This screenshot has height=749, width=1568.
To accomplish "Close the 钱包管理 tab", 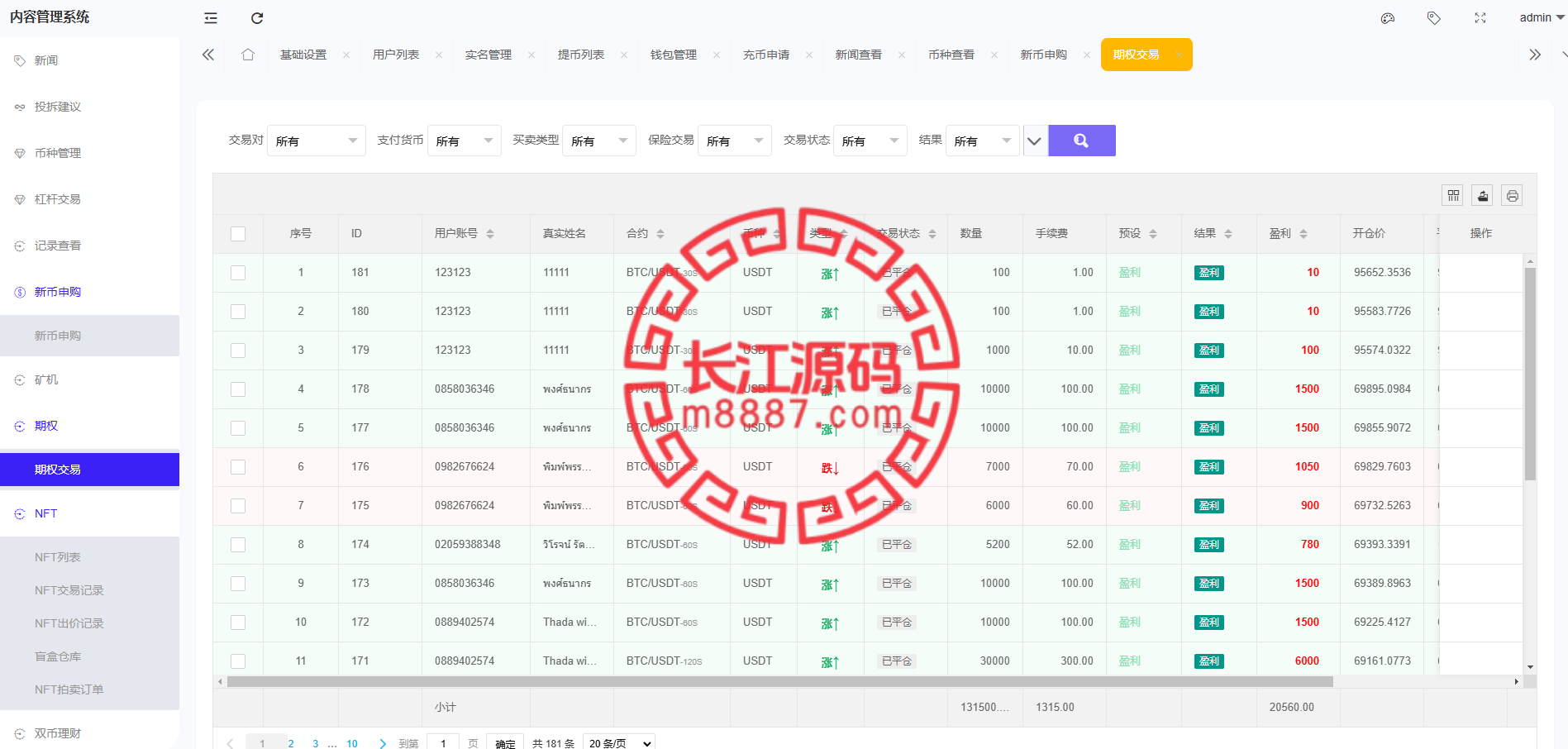I will tap(717, 55).
